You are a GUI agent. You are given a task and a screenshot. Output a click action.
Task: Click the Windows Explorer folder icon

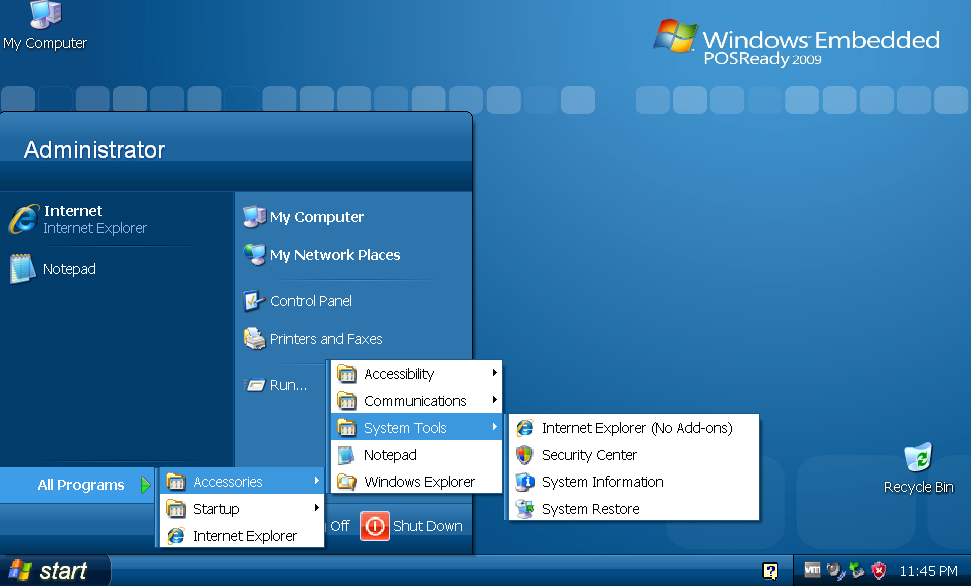tap(347, 481)
